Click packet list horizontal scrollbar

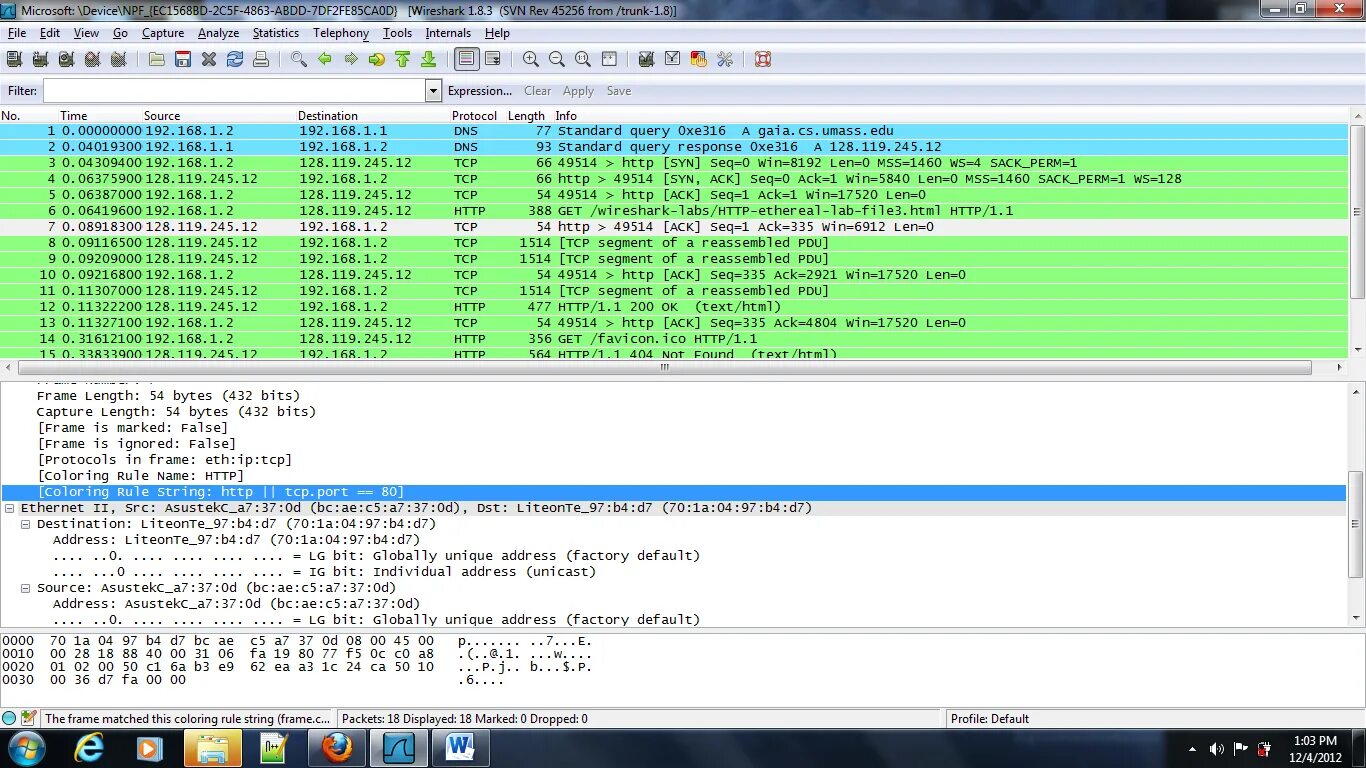click(x=664, y=367)
